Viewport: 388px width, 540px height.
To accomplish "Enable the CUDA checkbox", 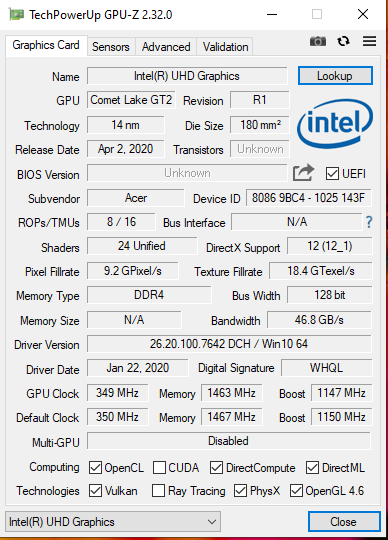I will [159, 468].
